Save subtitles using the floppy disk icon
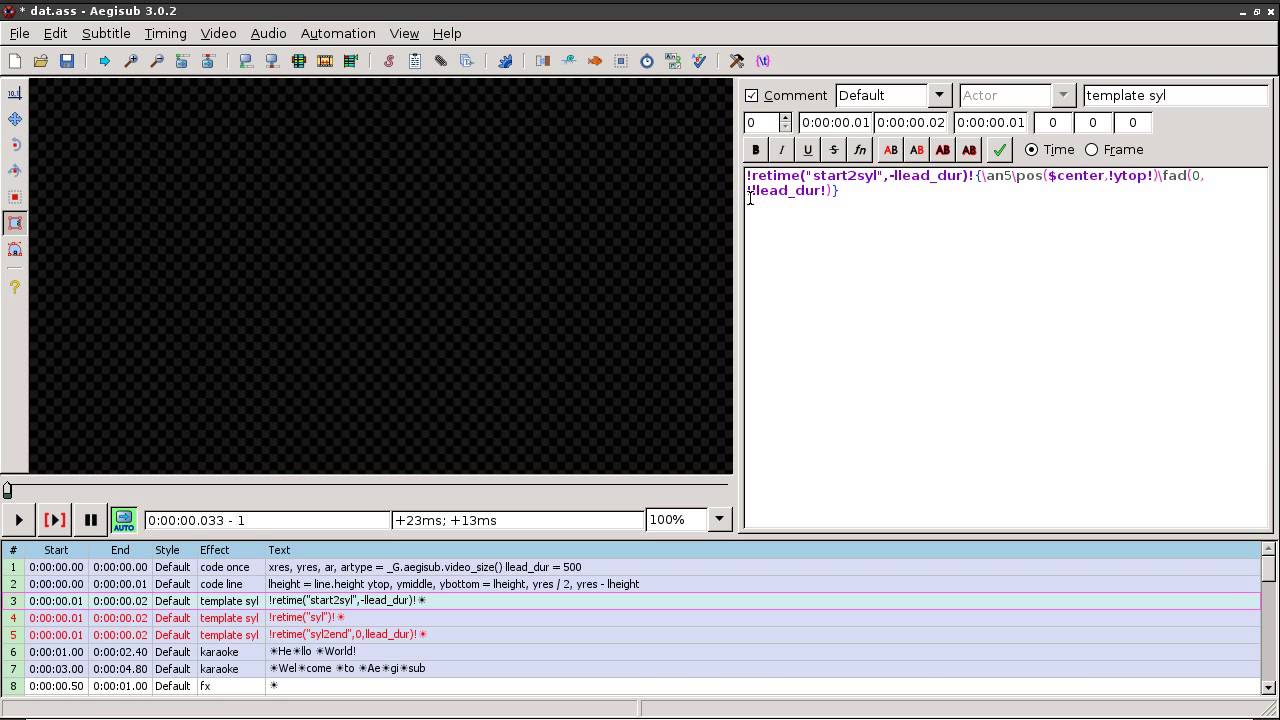This screenshot has height=720, width=1280. [x=67, y=61]
